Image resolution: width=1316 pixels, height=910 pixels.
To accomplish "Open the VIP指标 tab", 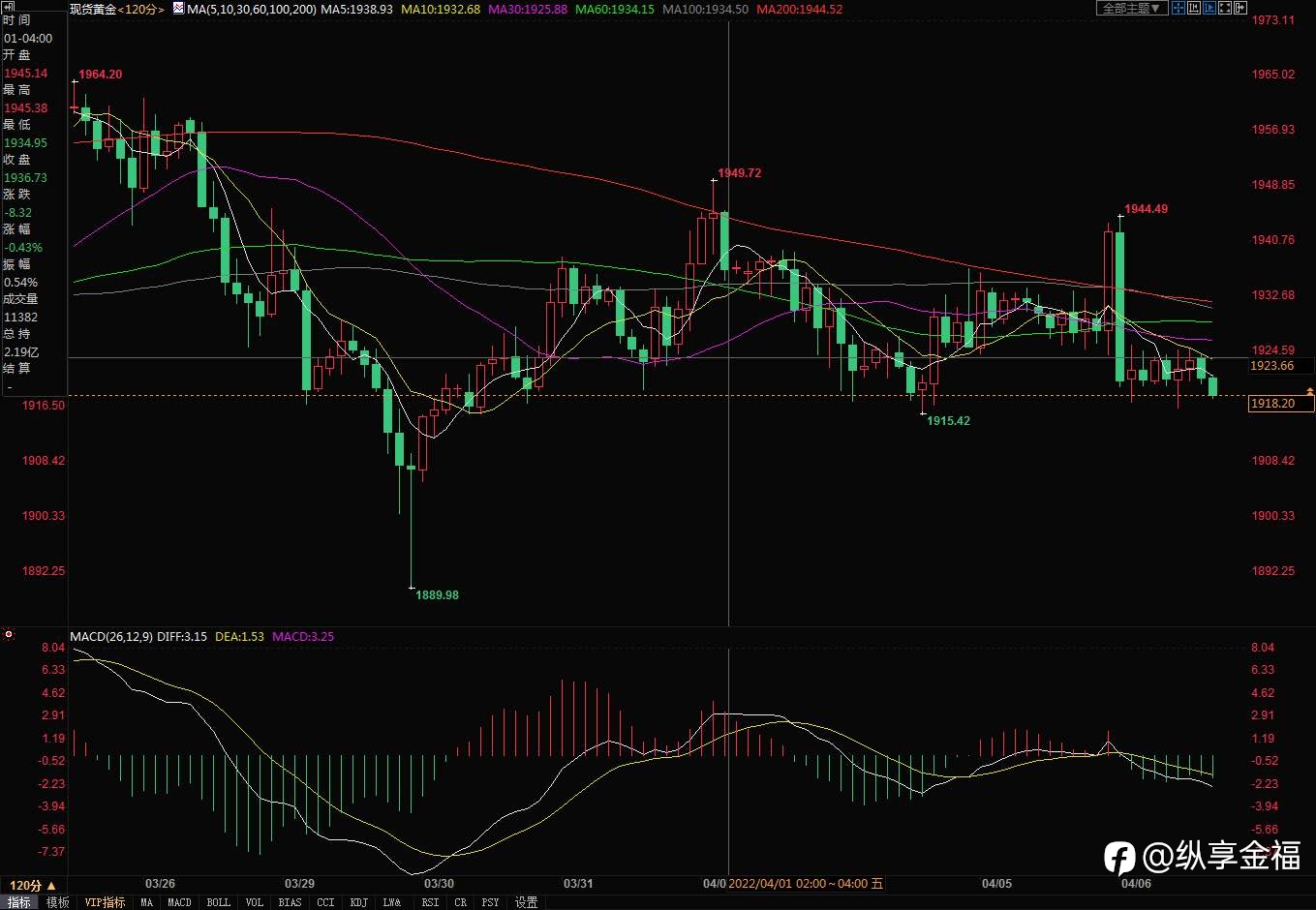I will coord(105,902).
